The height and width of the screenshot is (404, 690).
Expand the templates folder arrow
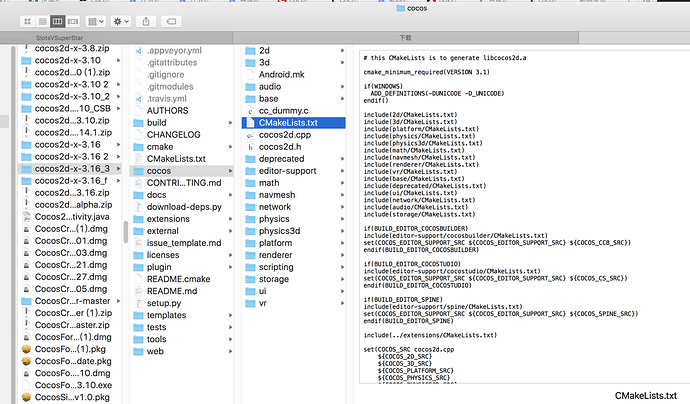pos(230,316)
